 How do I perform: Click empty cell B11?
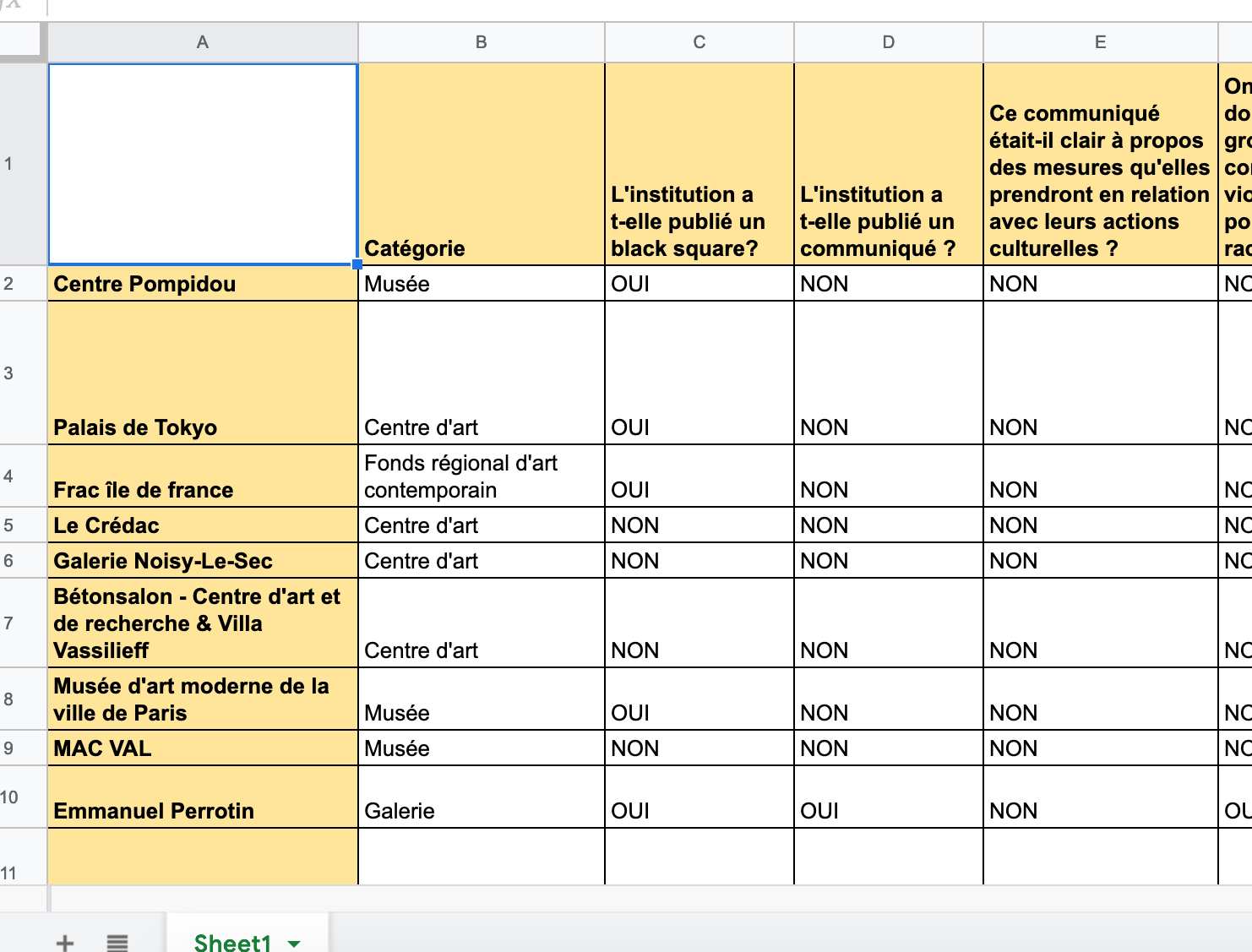point(482,857)
